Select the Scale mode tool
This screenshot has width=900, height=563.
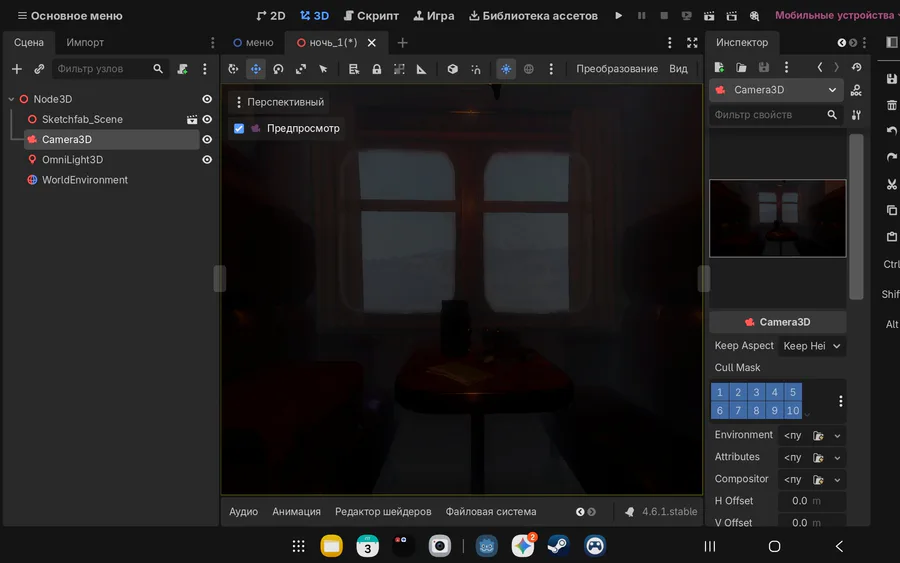point(301,69)
